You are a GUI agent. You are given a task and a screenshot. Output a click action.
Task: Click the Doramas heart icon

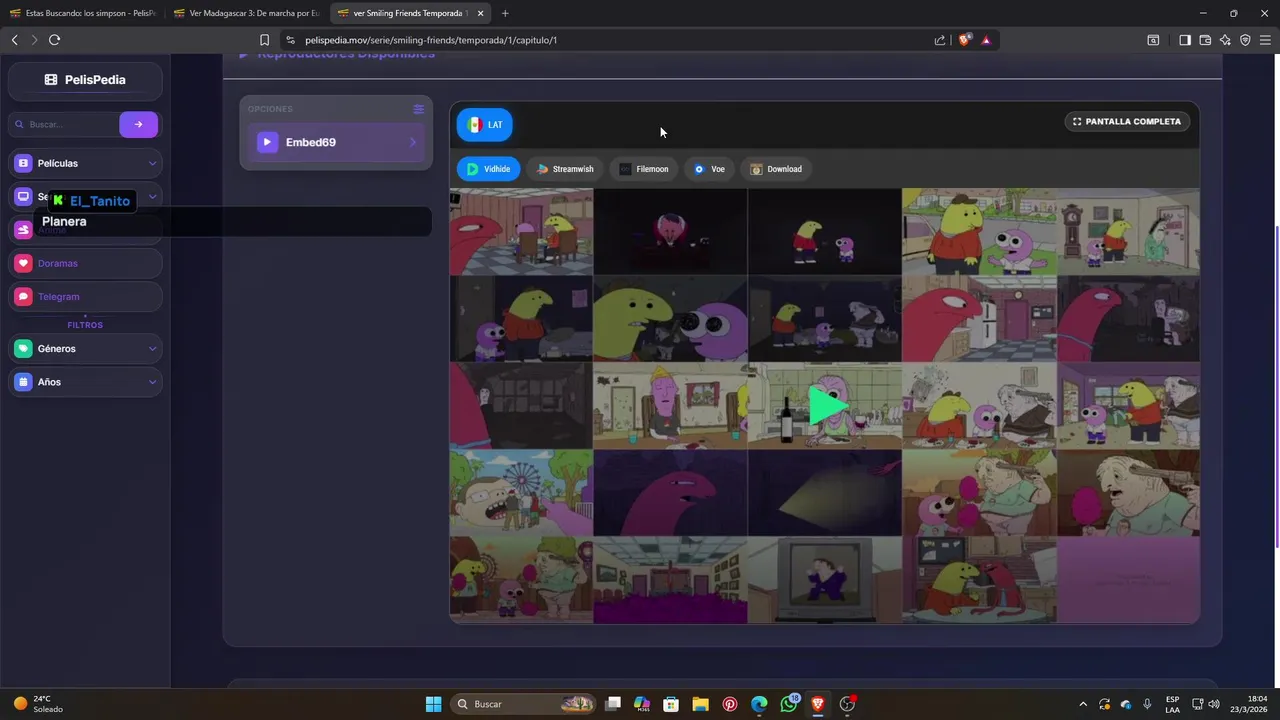tap(23, 263)
